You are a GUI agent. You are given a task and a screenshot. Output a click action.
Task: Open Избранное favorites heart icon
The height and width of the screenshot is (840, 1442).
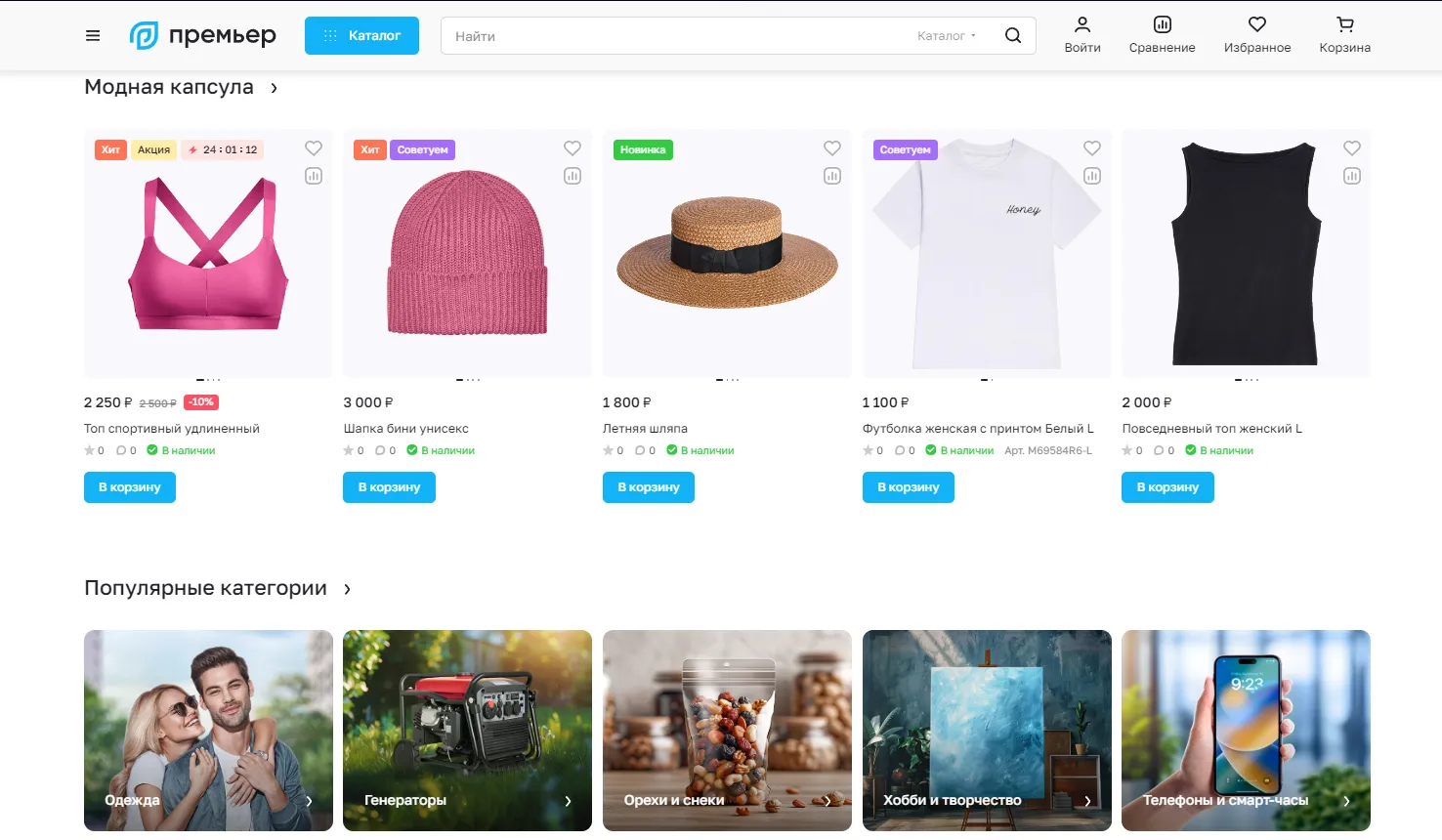(x=1257, y=35)
